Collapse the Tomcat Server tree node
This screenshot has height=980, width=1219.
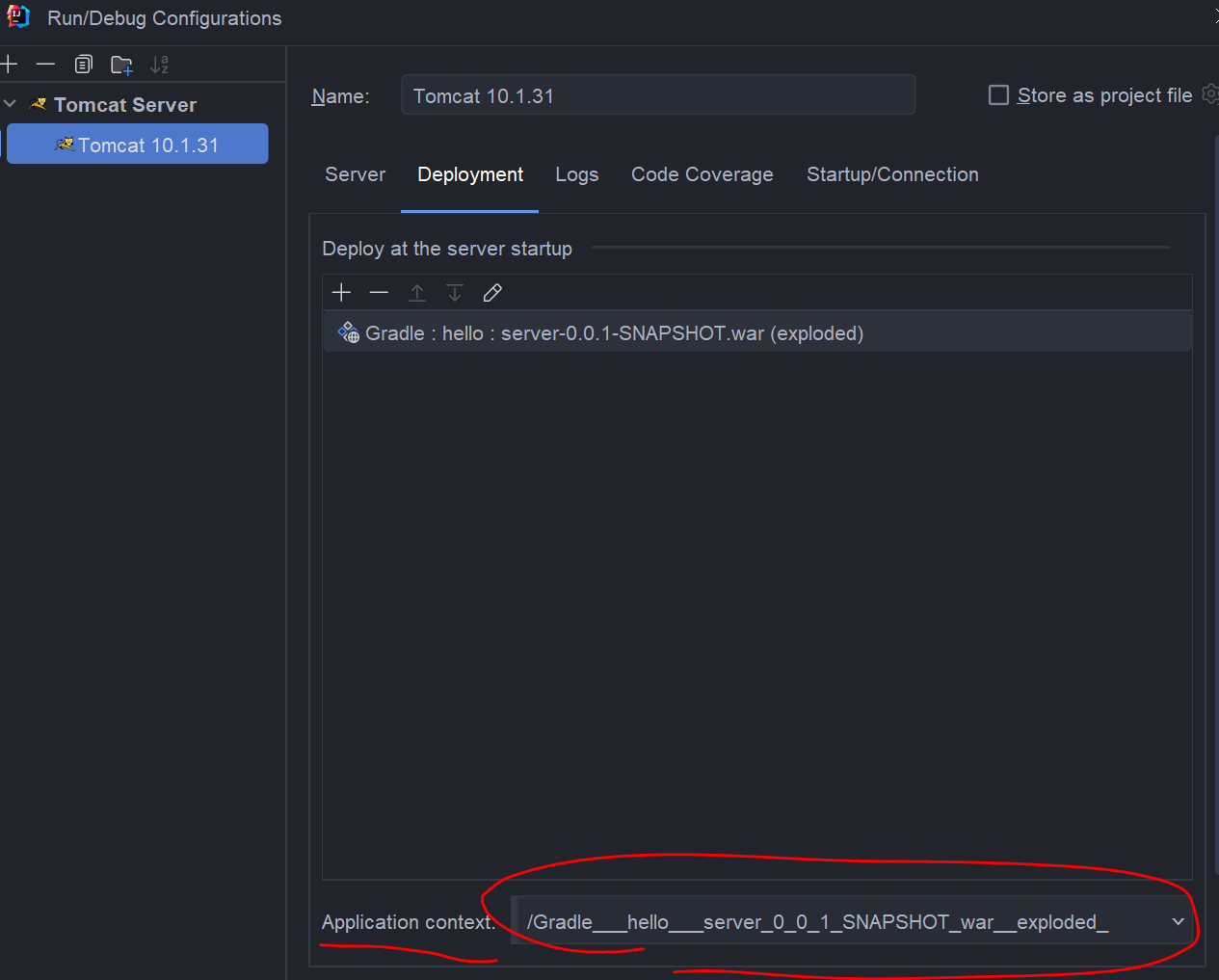pos(10,104)
